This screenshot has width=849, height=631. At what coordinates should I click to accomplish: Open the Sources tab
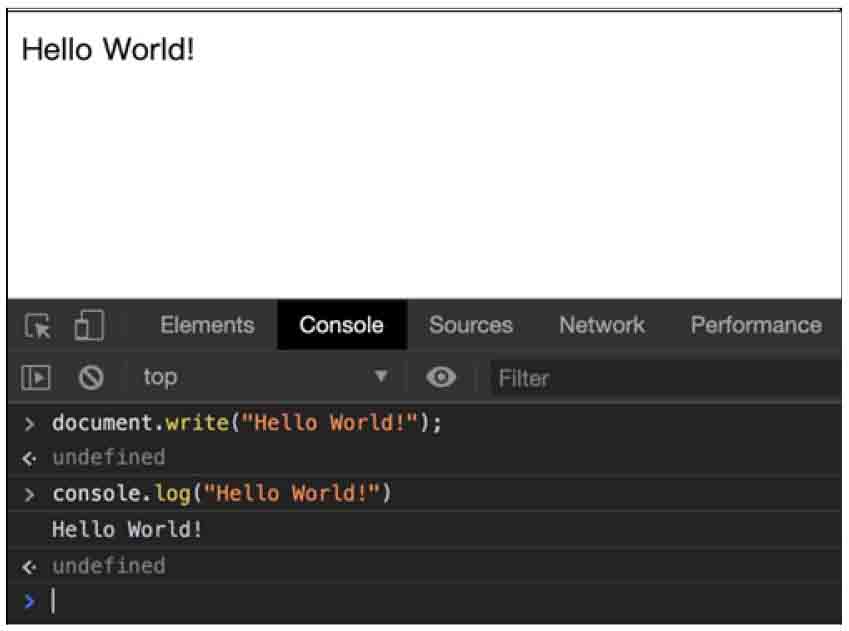coord(471,325)
